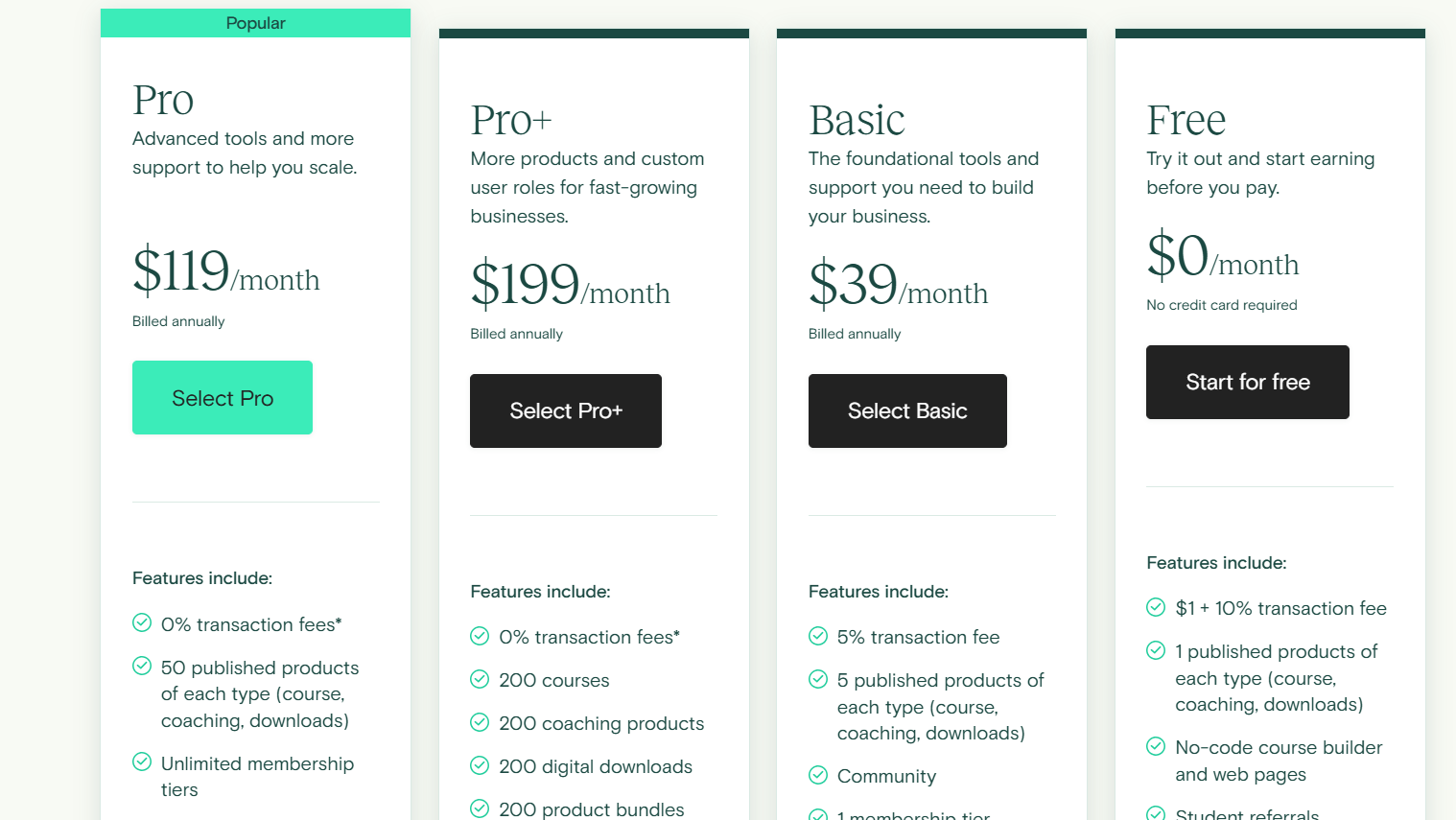Click checkmark icon next to 200 digital downloads
The width and height of the screenshot is (1456, 820).
pos(480,766)
